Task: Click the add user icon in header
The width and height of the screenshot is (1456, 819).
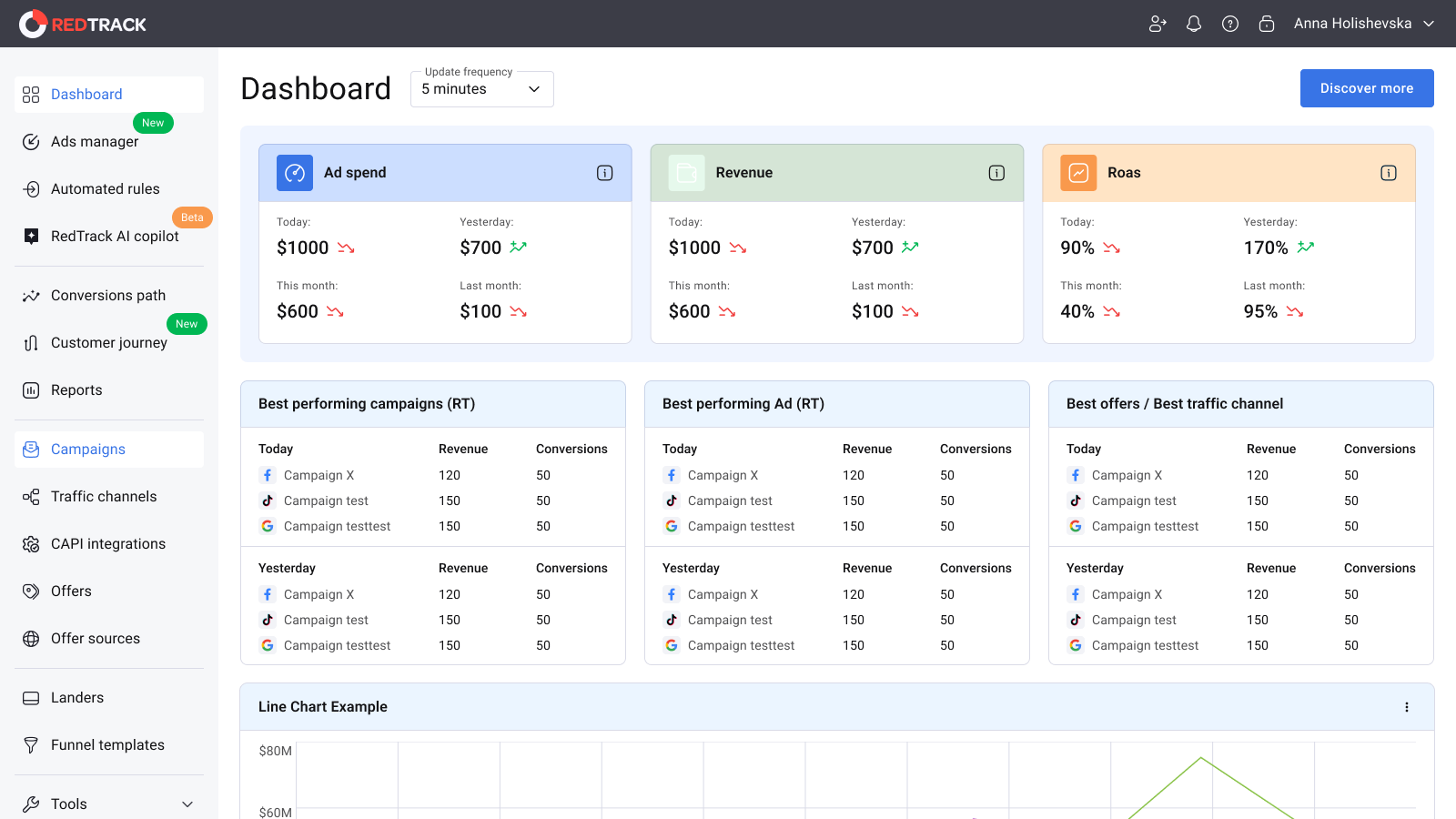Action: point(1158,24)
